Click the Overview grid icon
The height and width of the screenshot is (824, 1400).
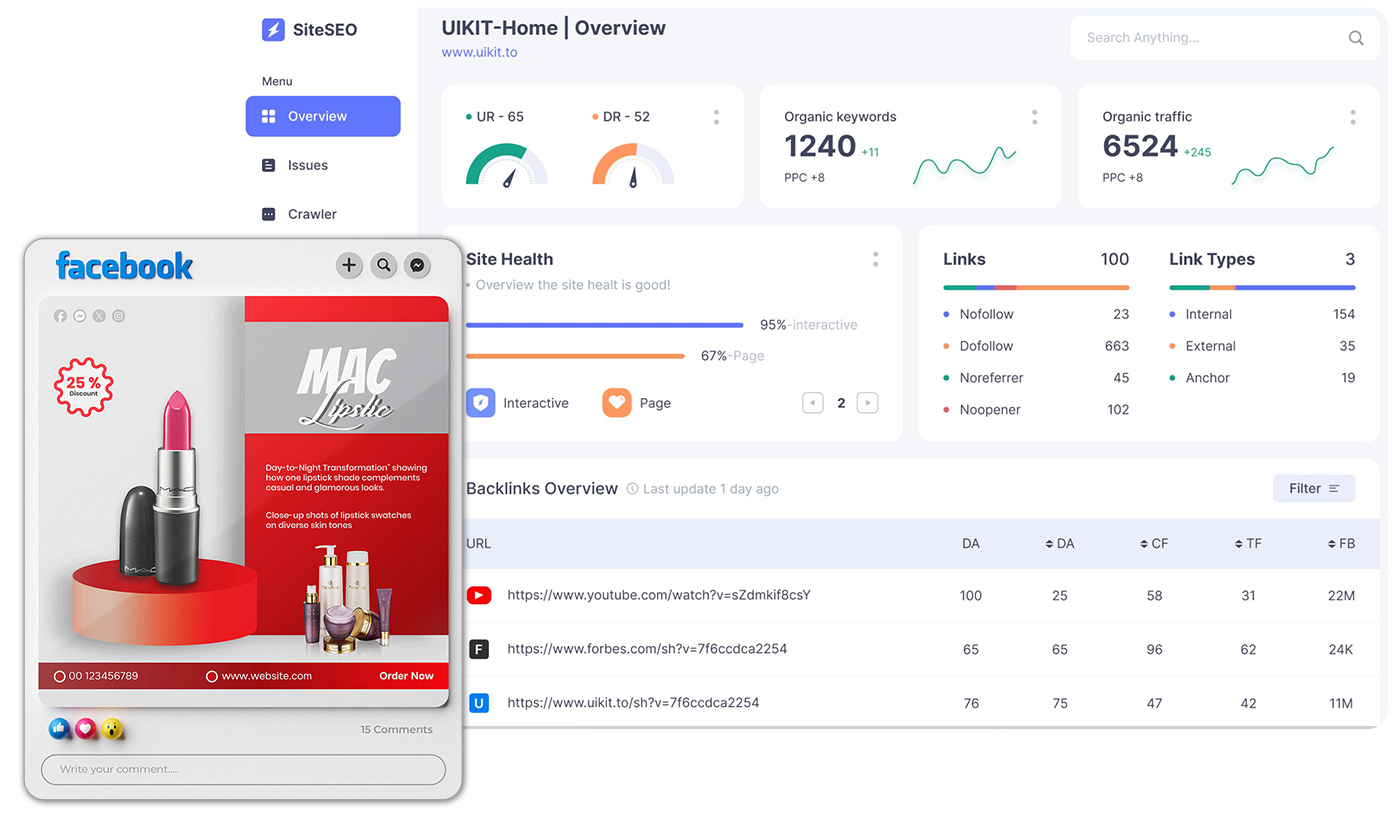pyautogui.click(x=268, y=116)
